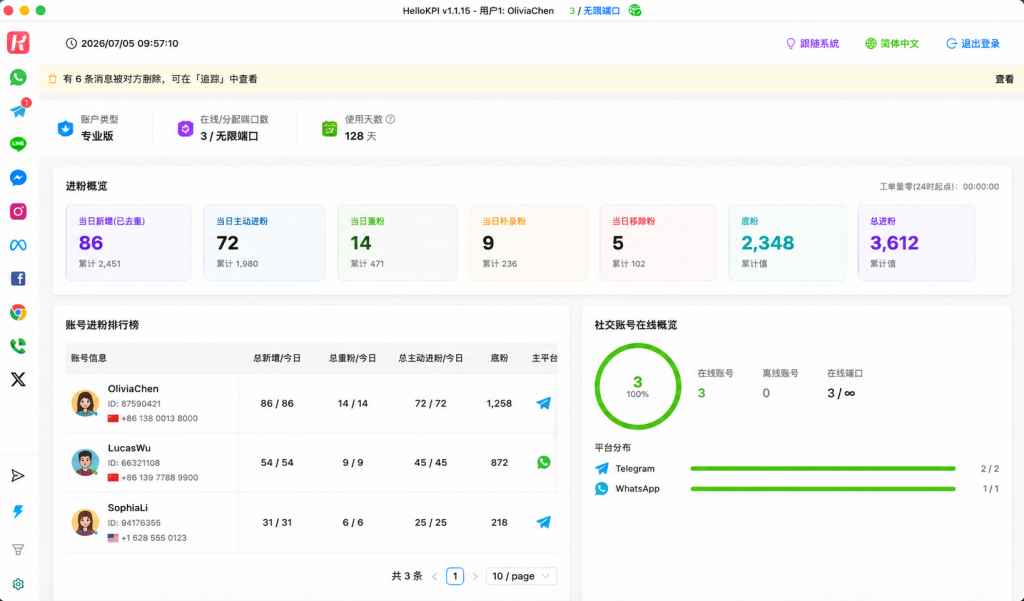Click the 工单重零(24时起点) time label

pos(939,187)
